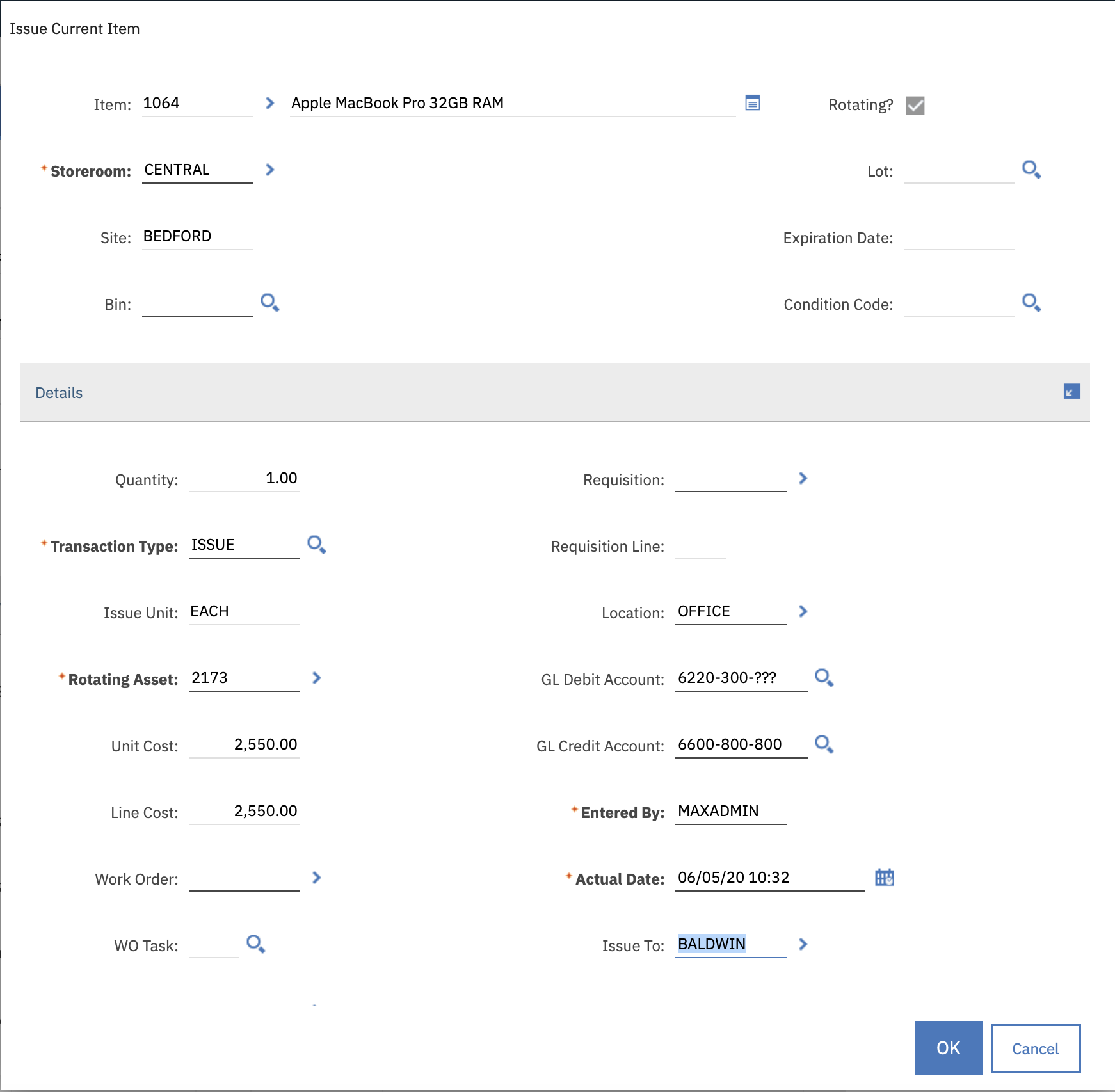Select GL Debit Account lookup icon
Viewport: 1115px width, 1092px height.
(824, 678)
